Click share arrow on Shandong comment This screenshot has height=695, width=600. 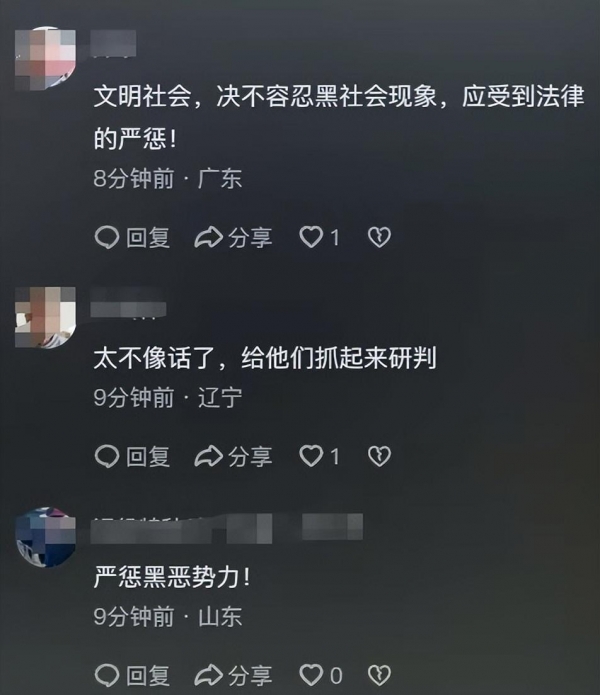coord(208,675)
